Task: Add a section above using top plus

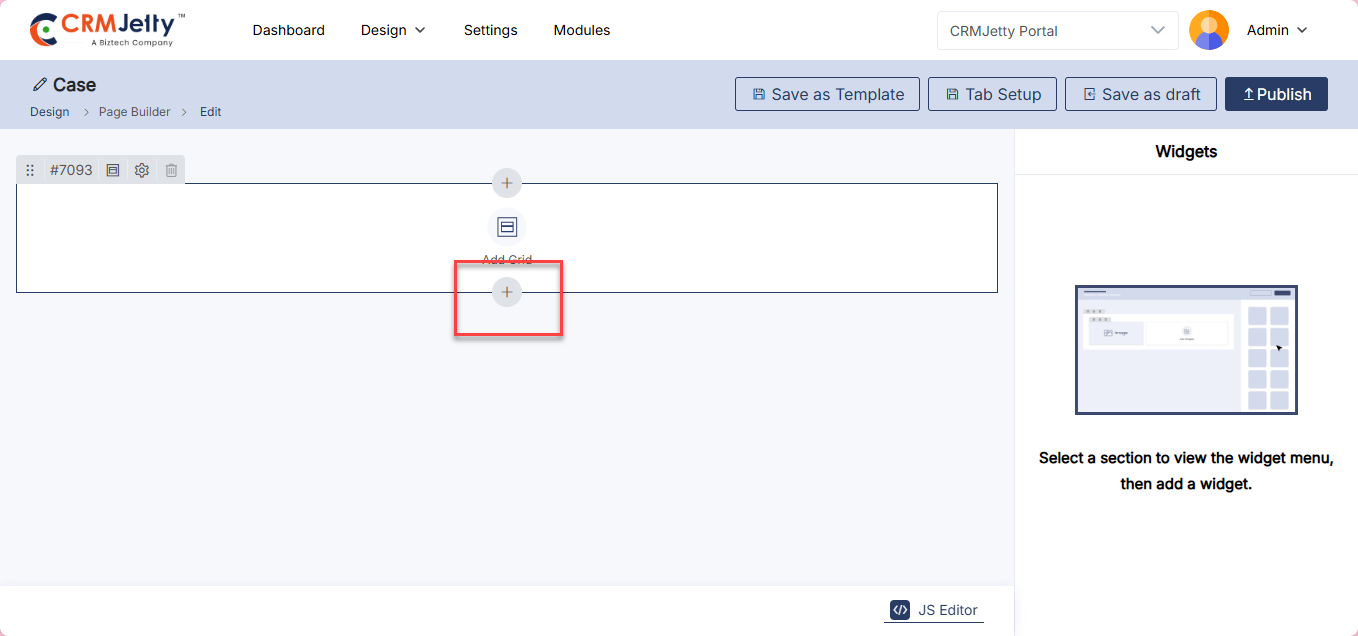Action: (507, 183)
